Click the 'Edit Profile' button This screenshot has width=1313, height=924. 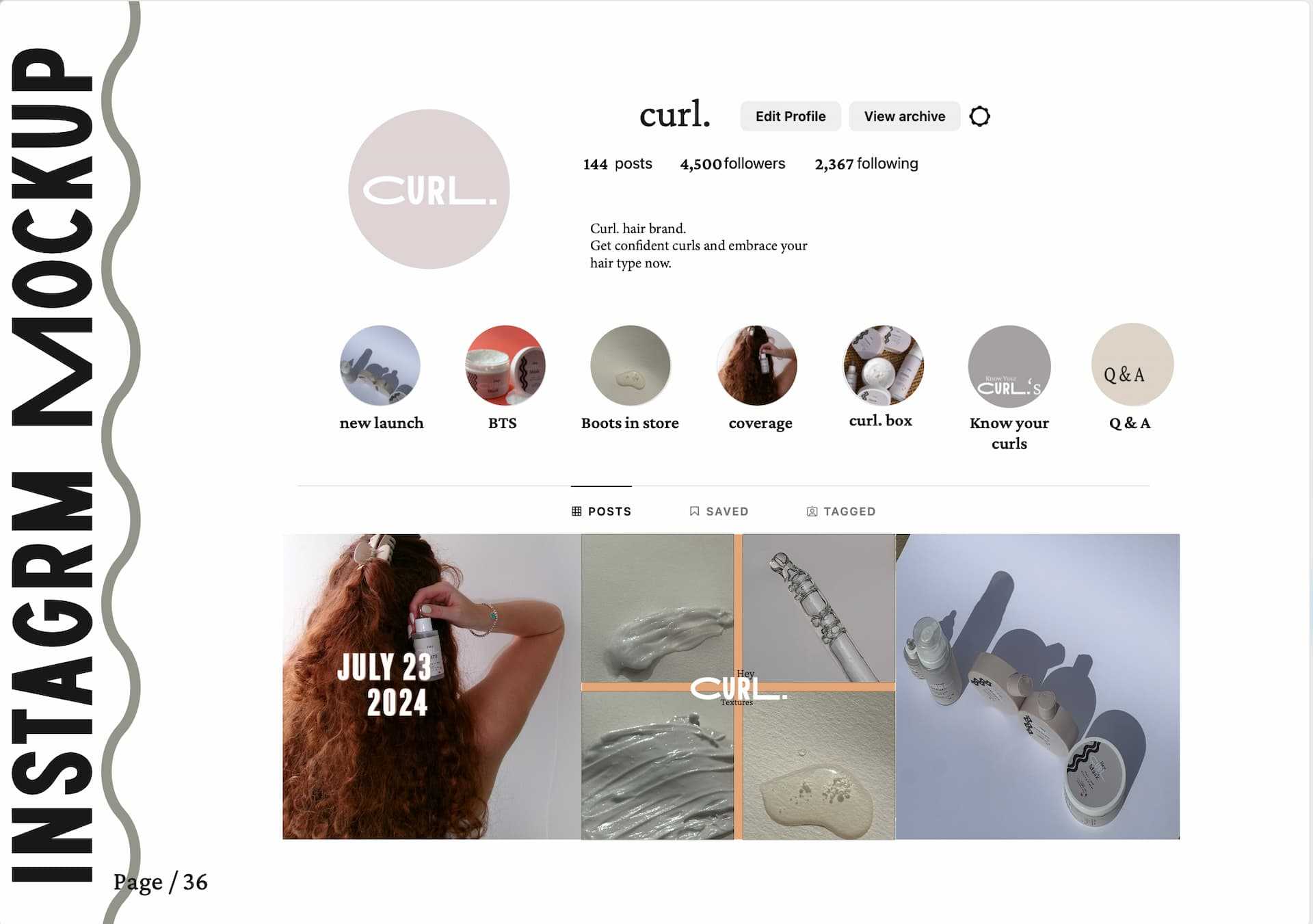pos(790,115)
